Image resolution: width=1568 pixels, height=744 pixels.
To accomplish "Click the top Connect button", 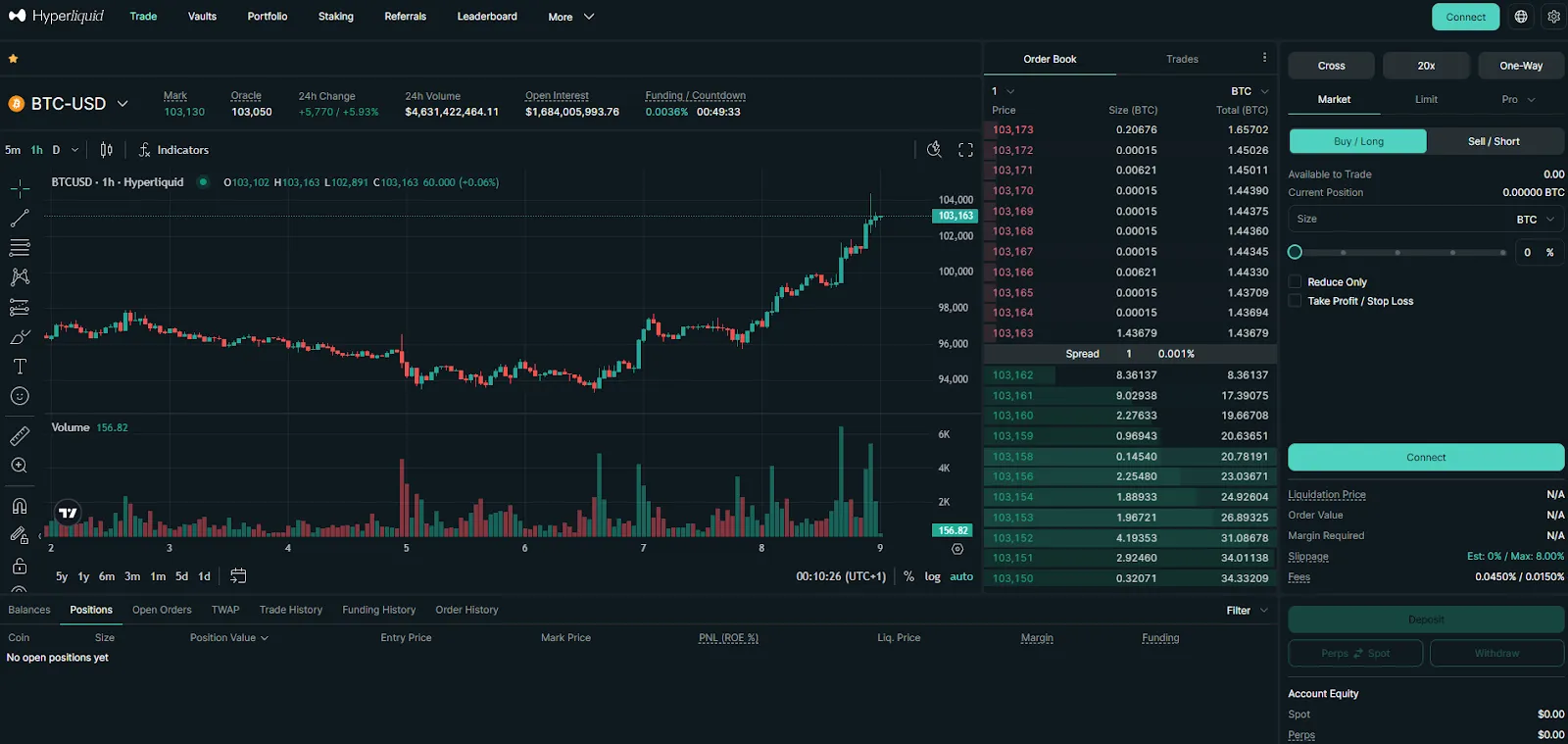I will (1465, 17).
